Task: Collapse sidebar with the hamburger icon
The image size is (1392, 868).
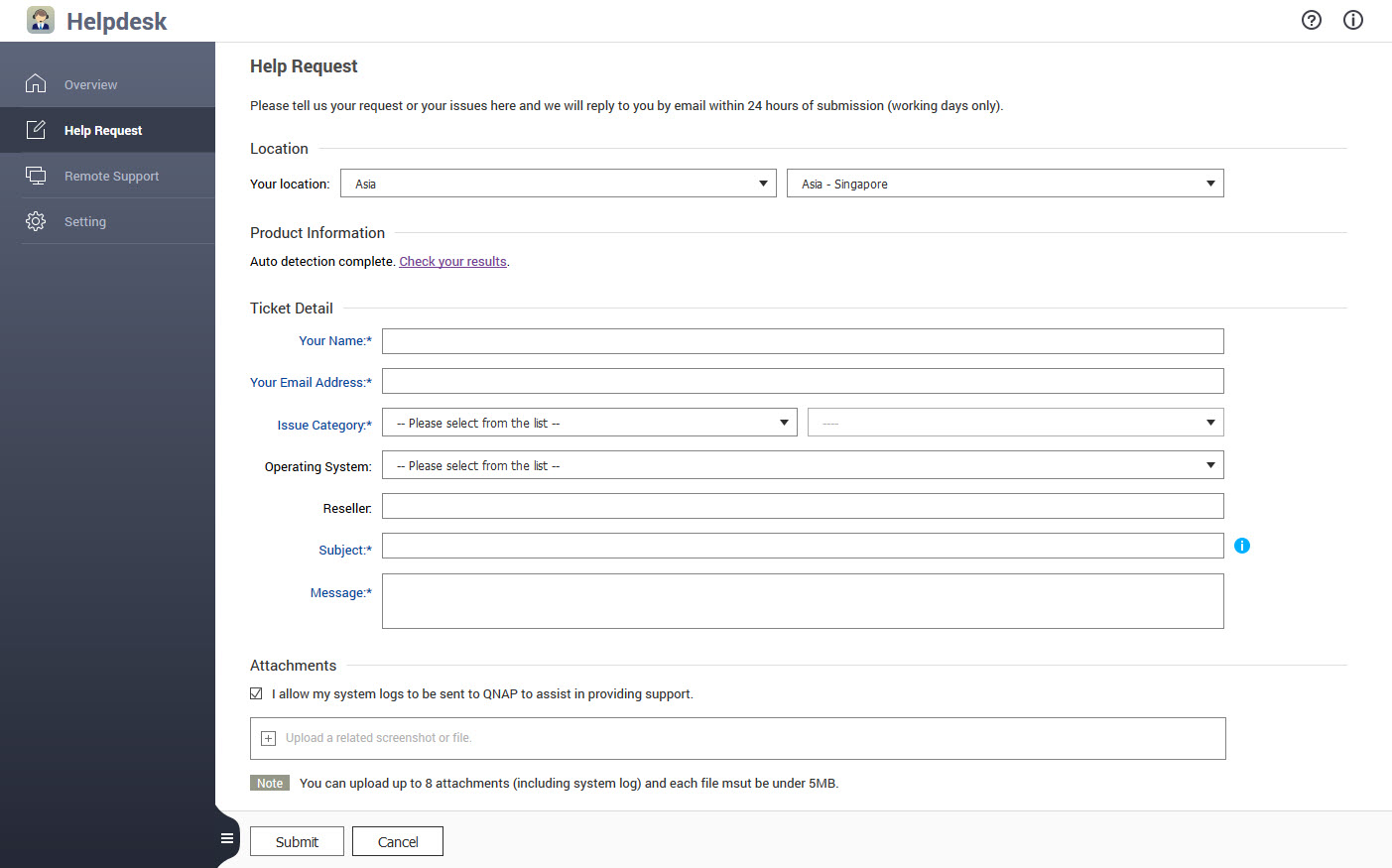Action: click(x=227, y=838)
